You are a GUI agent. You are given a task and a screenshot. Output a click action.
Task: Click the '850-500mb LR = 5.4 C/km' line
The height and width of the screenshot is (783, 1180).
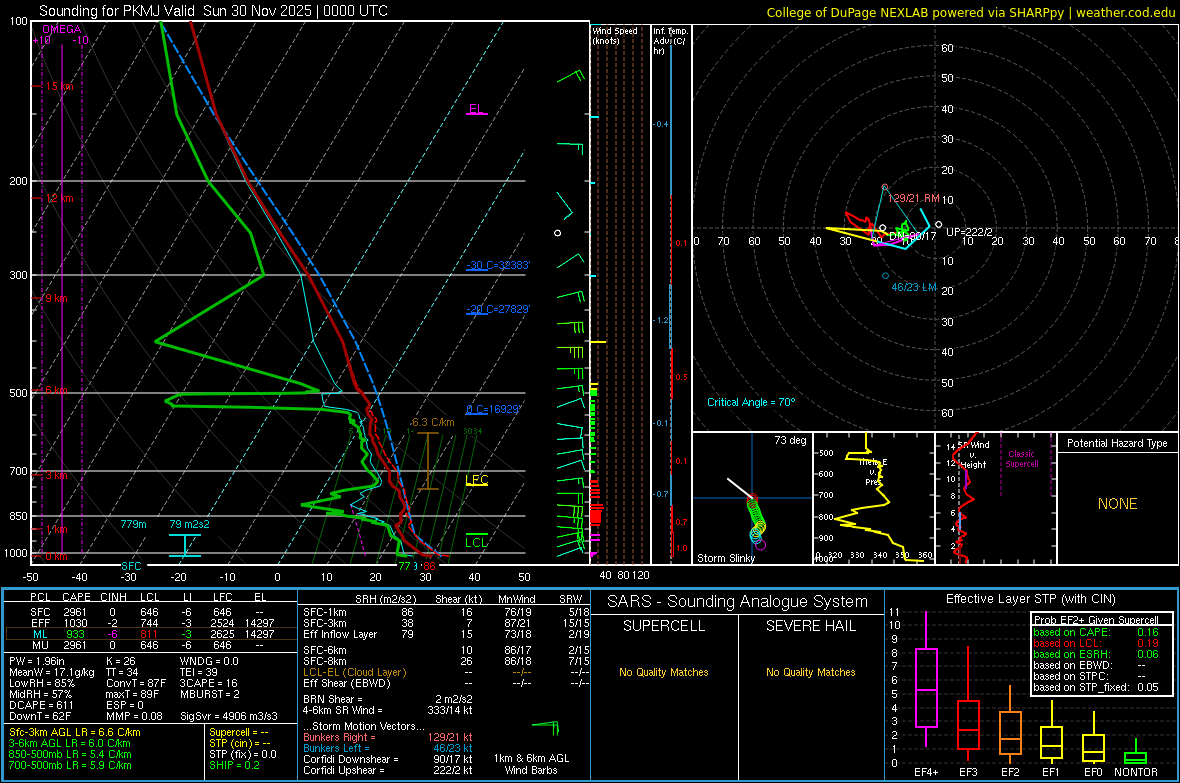(x=70, y=754)
